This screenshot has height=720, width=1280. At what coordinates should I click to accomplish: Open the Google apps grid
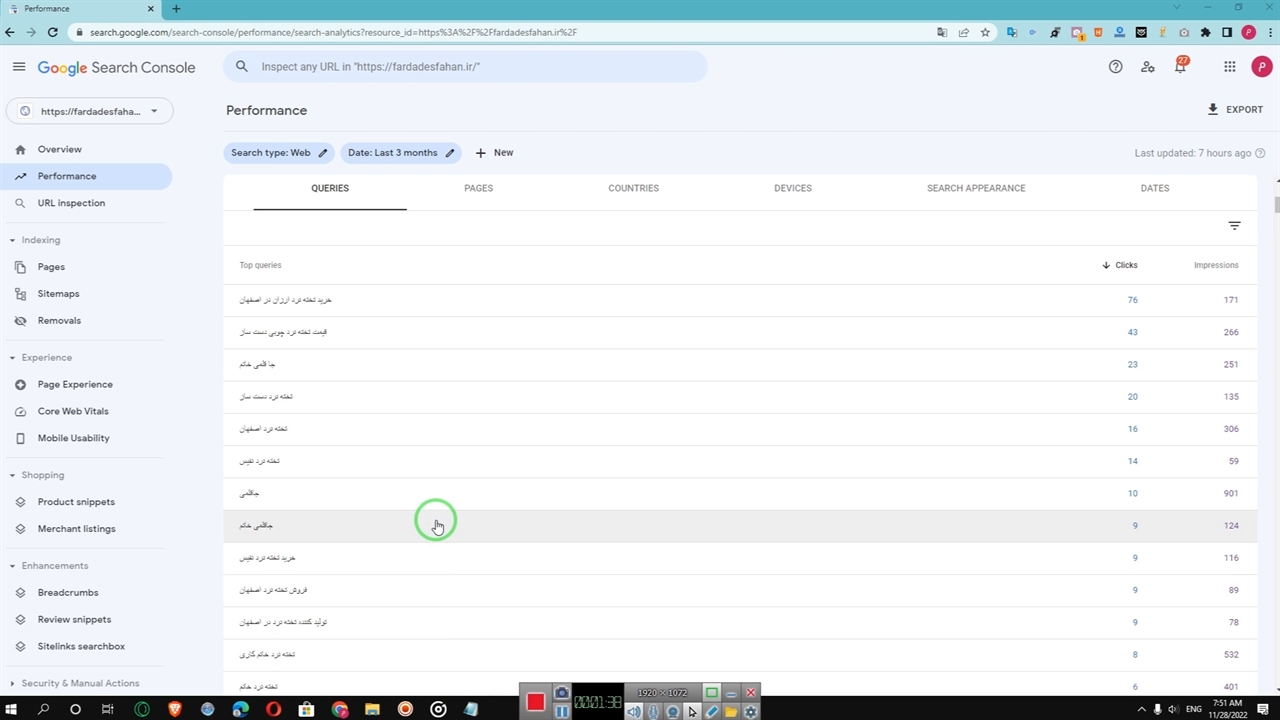[1229, 67]
